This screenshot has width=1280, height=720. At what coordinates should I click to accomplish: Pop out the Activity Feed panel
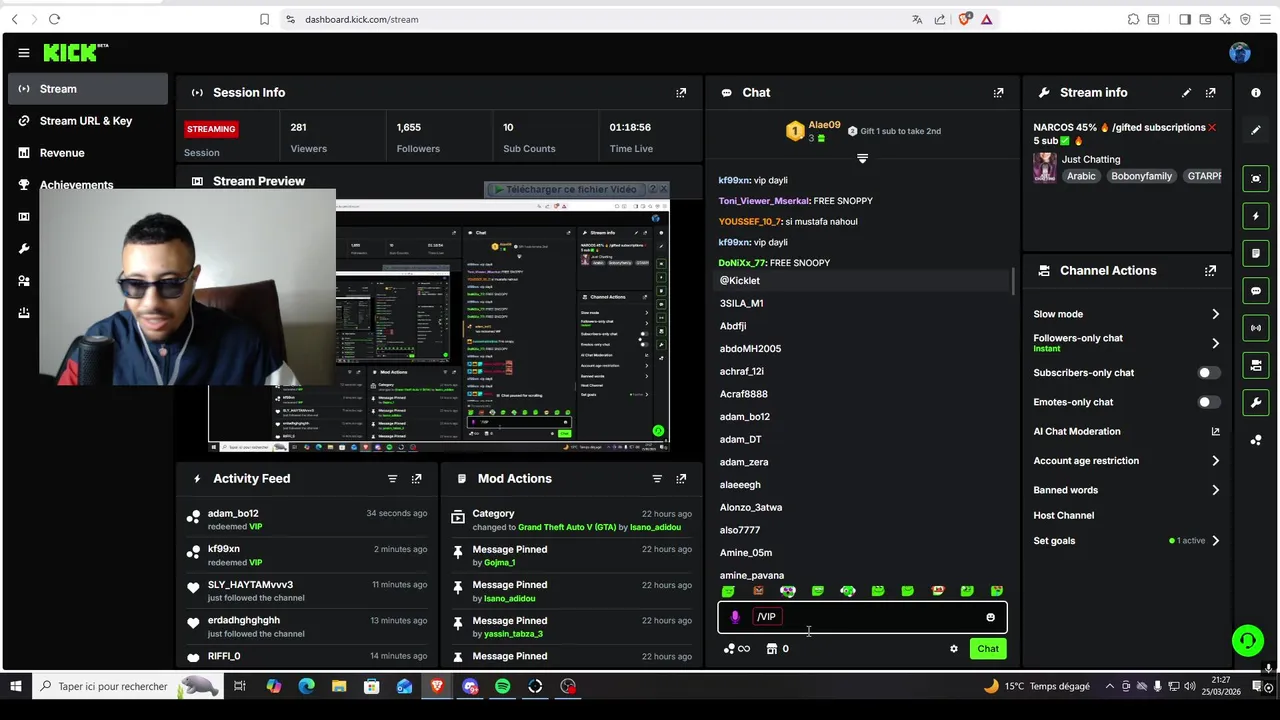[x=416, y=478]
